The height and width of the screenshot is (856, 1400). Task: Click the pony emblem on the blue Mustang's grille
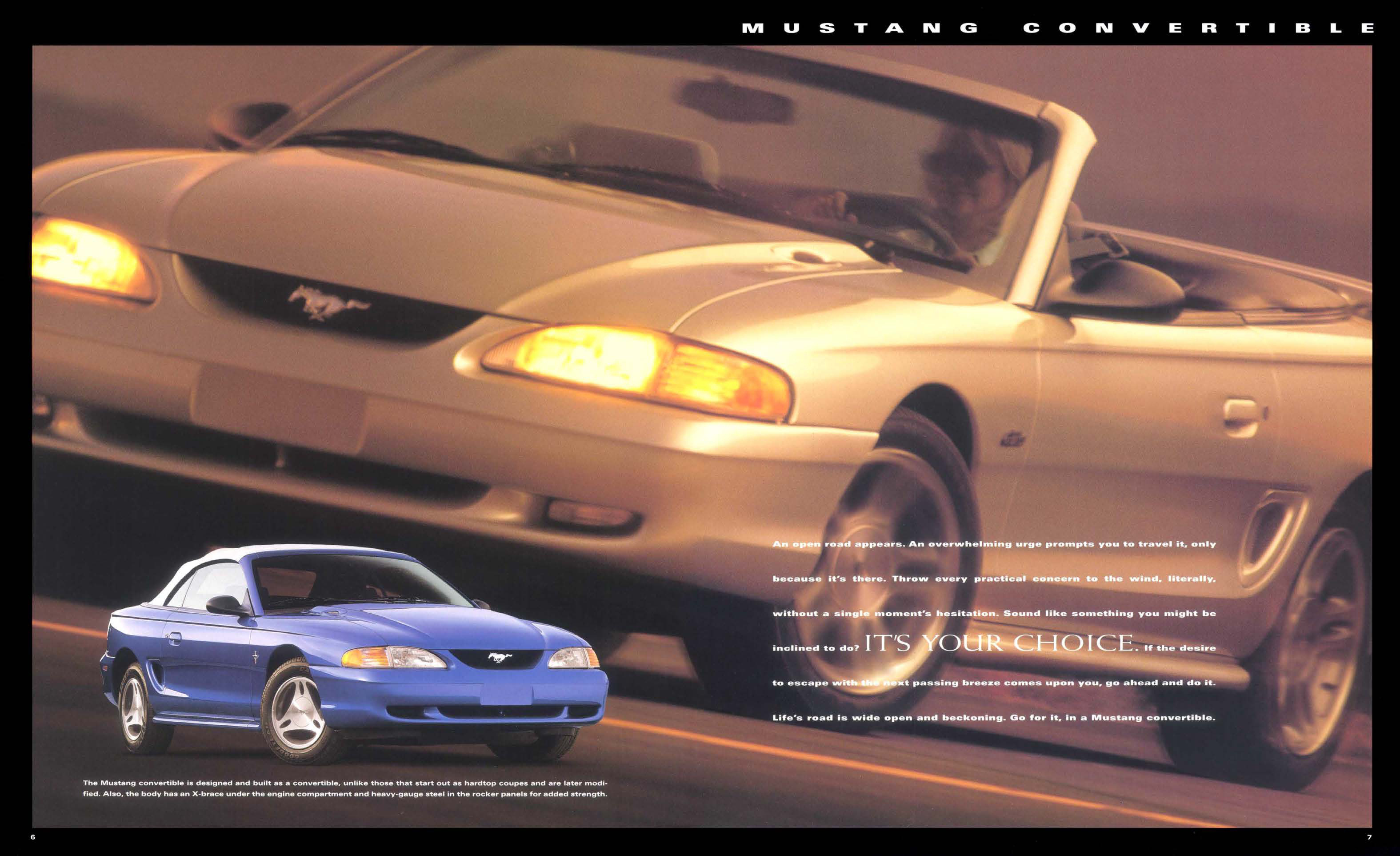click(x=500, y=658)
